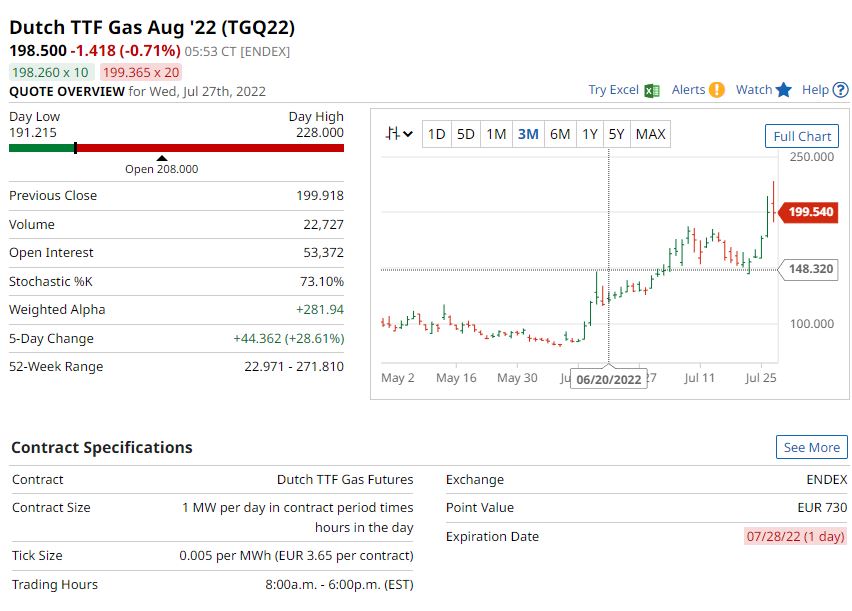Click the Open 208.000 marker on range bar
Viewport: 852px width, 611px height.
click(x=162, y=166)
